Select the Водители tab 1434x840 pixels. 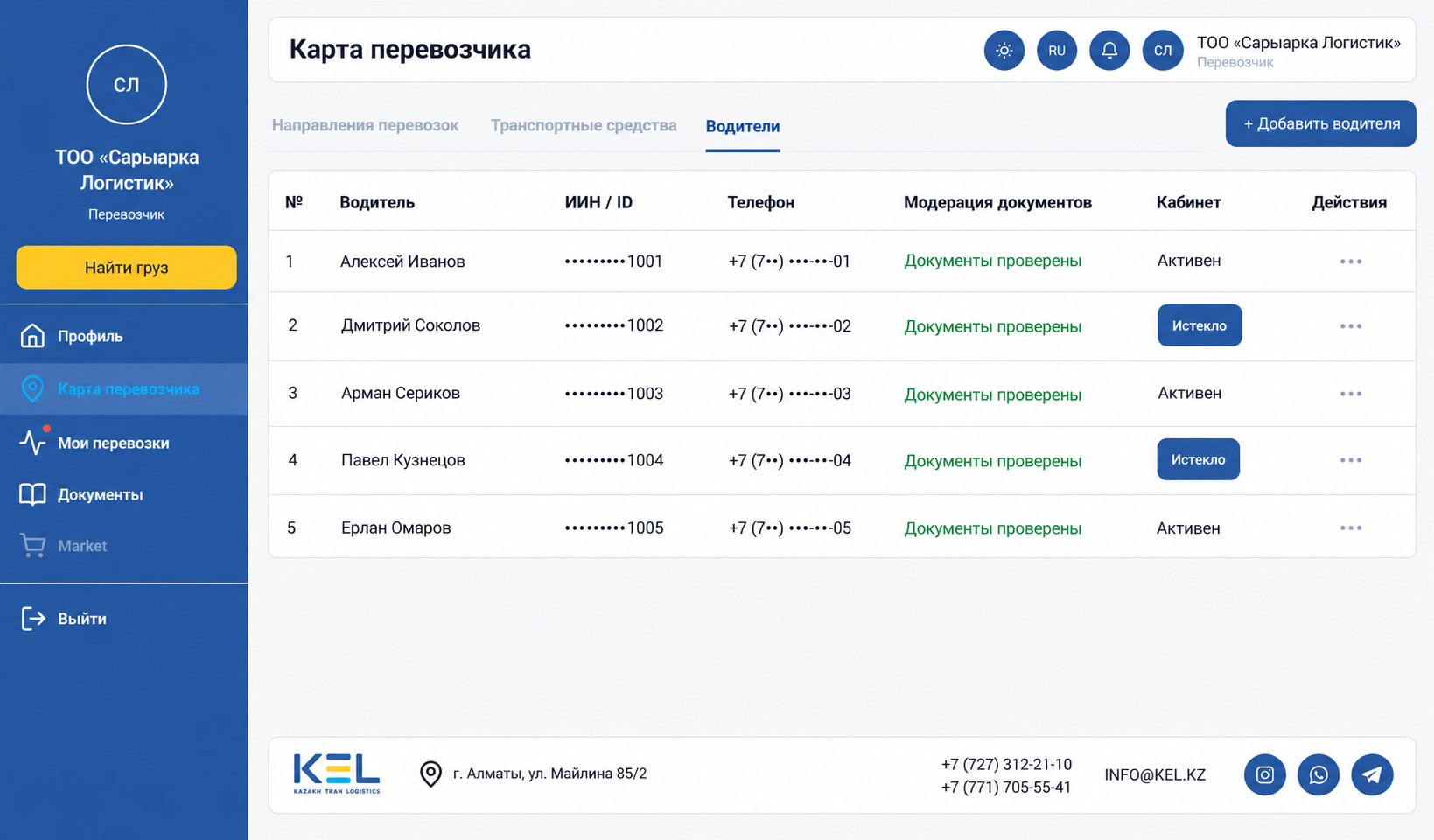click(x=743, y=126)
